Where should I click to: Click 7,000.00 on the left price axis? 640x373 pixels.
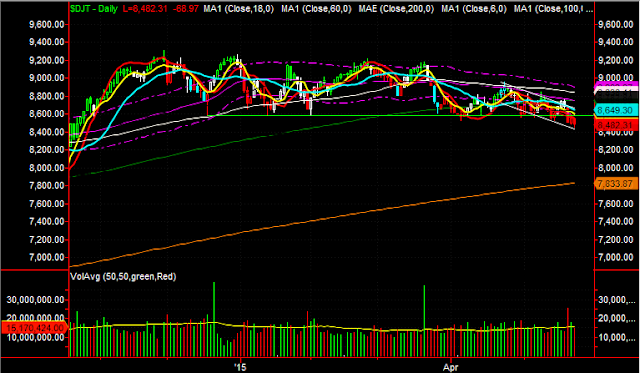47,258
